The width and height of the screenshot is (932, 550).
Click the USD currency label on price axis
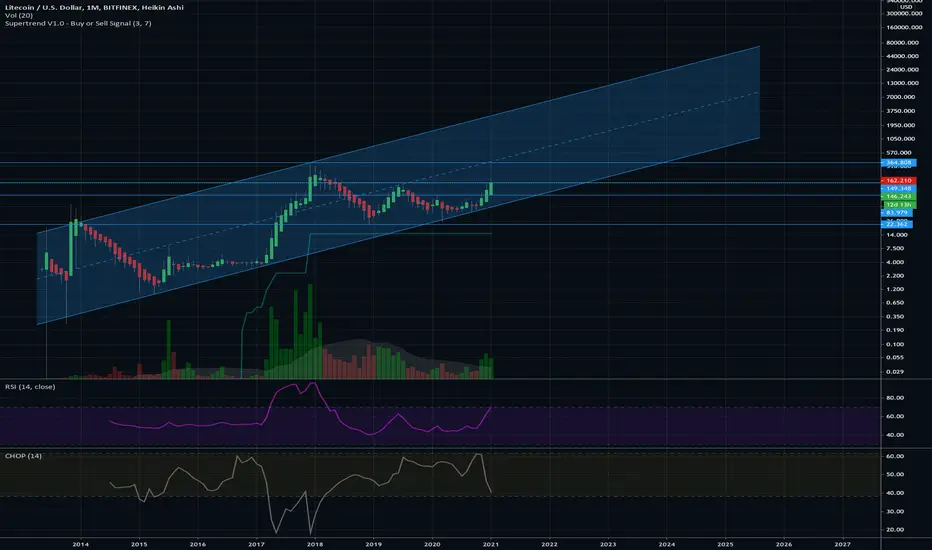coord(906,7)
